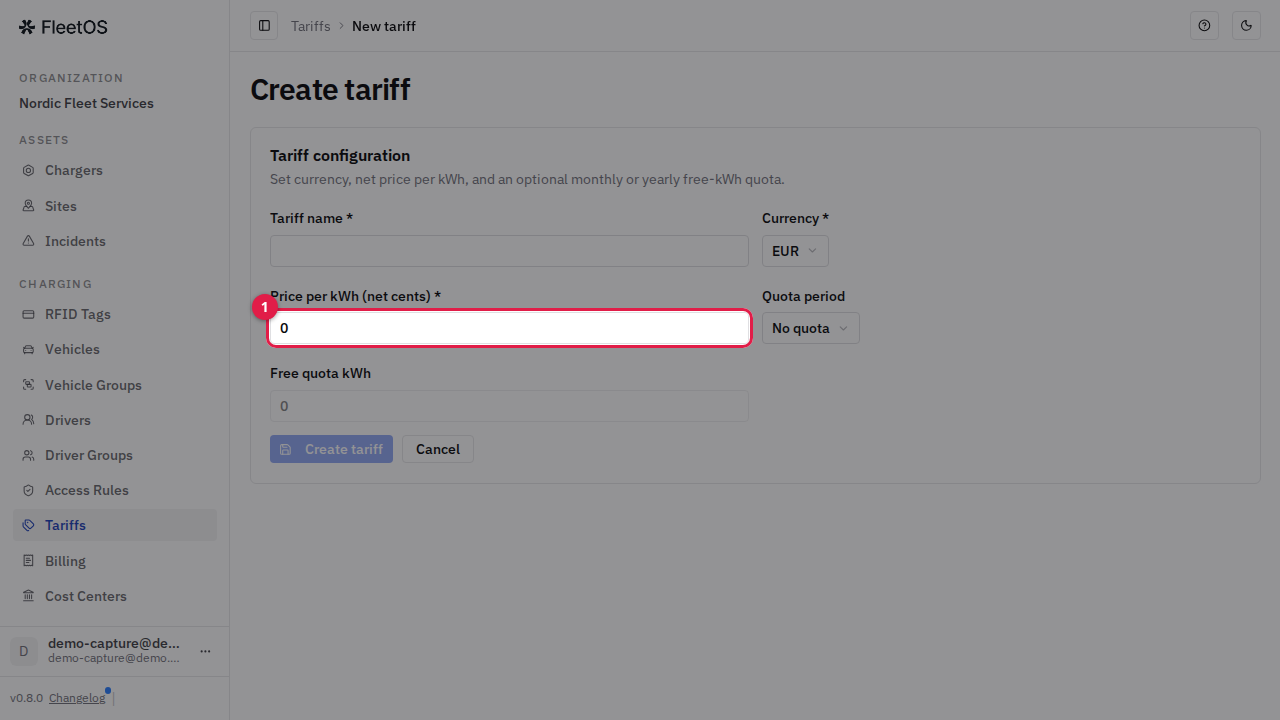Open Incidents page

click(x=115, y=241)
